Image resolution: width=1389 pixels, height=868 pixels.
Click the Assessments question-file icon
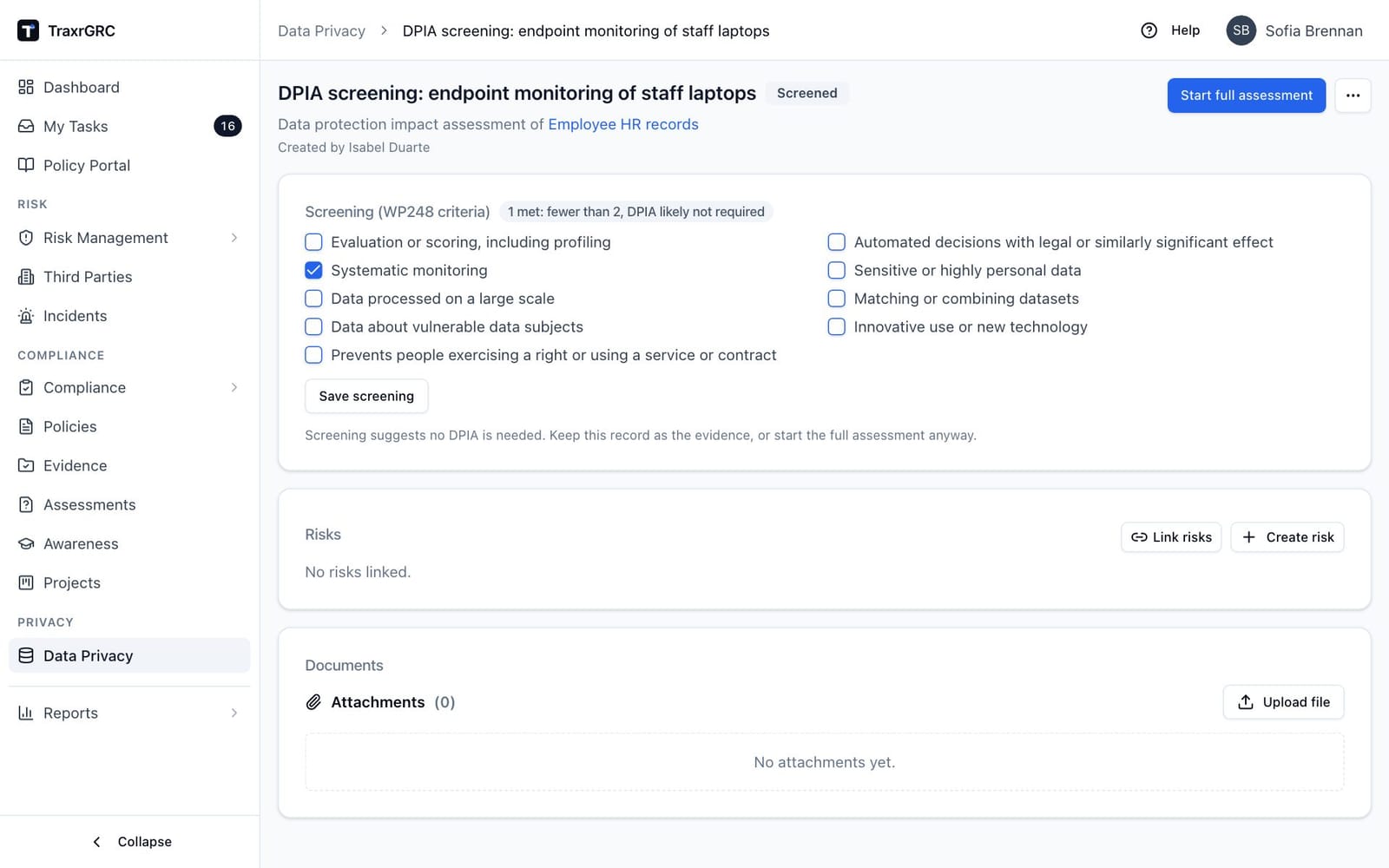pos(26,504)
